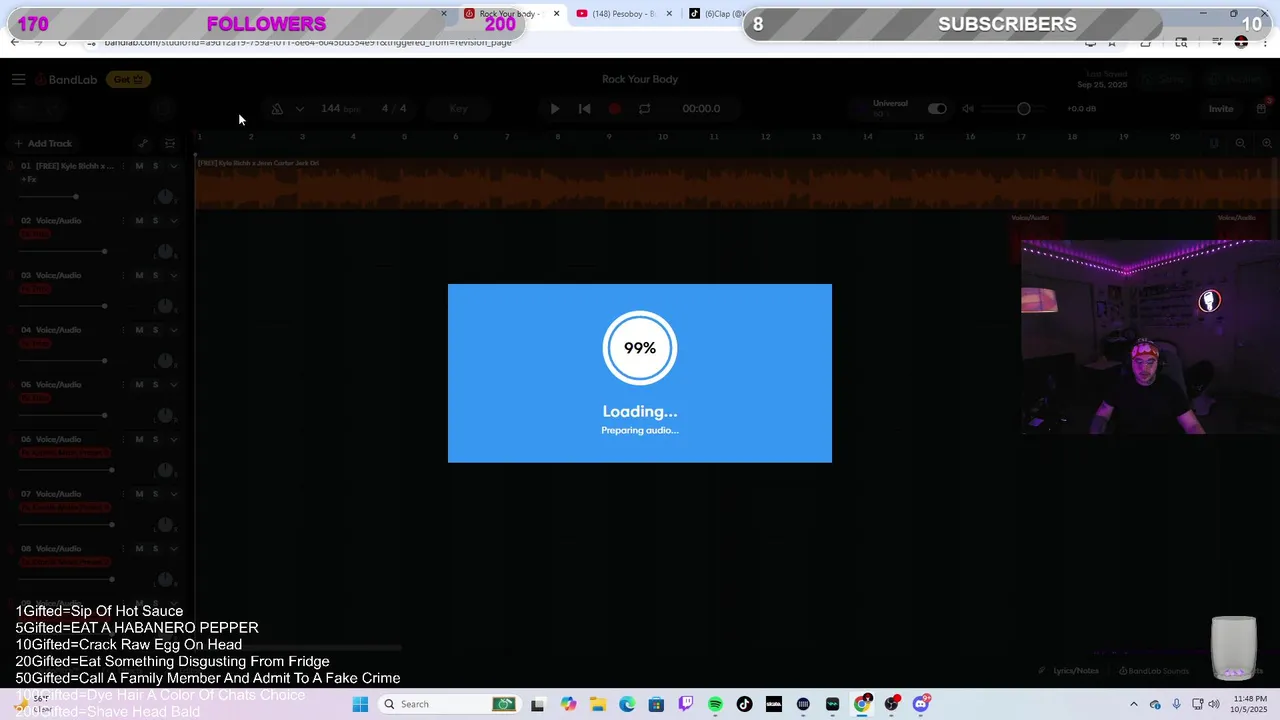Mute track 02 Voice/Audio

(x=139, y=220)
